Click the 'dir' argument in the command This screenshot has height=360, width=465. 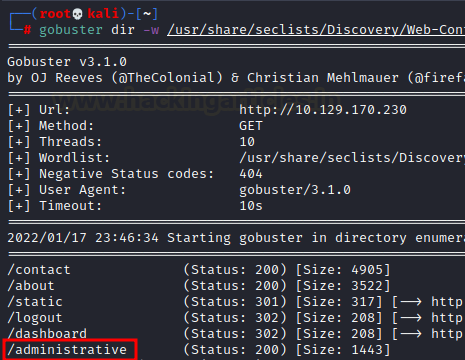pos(123,30)
